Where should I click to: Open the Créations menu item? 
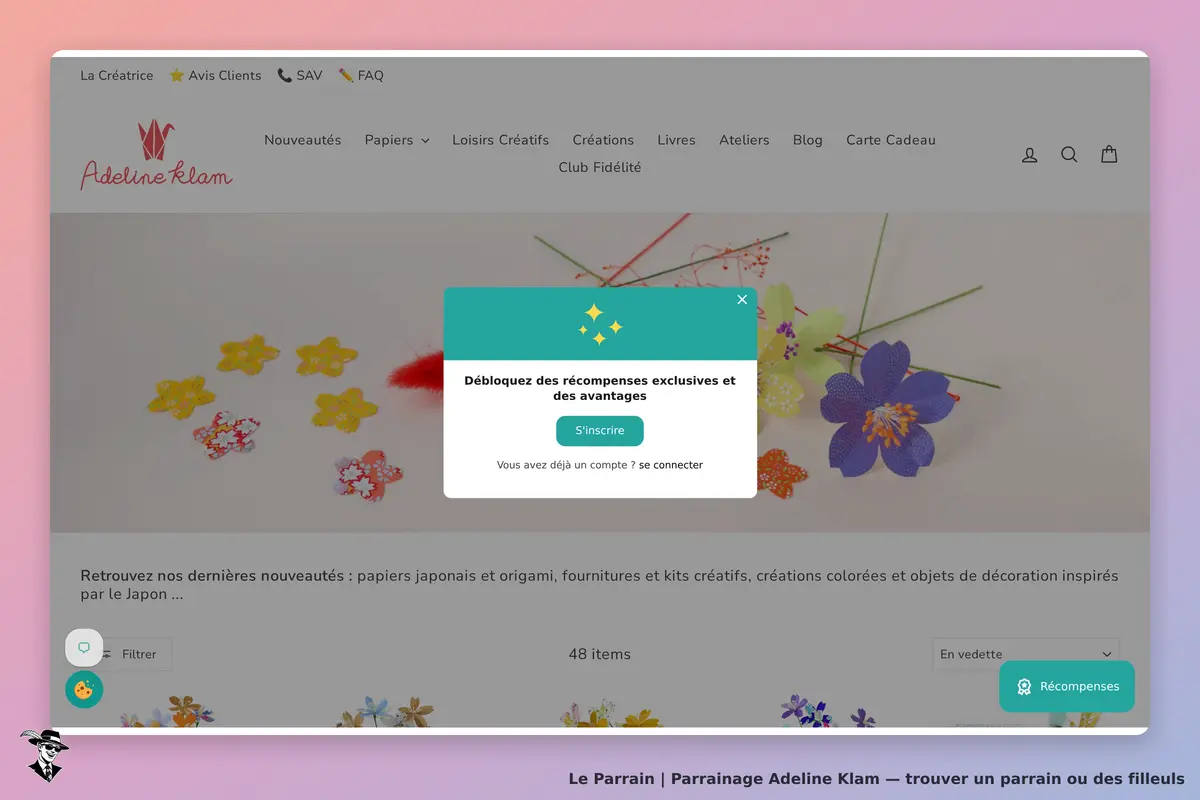(x=603, y=140)
